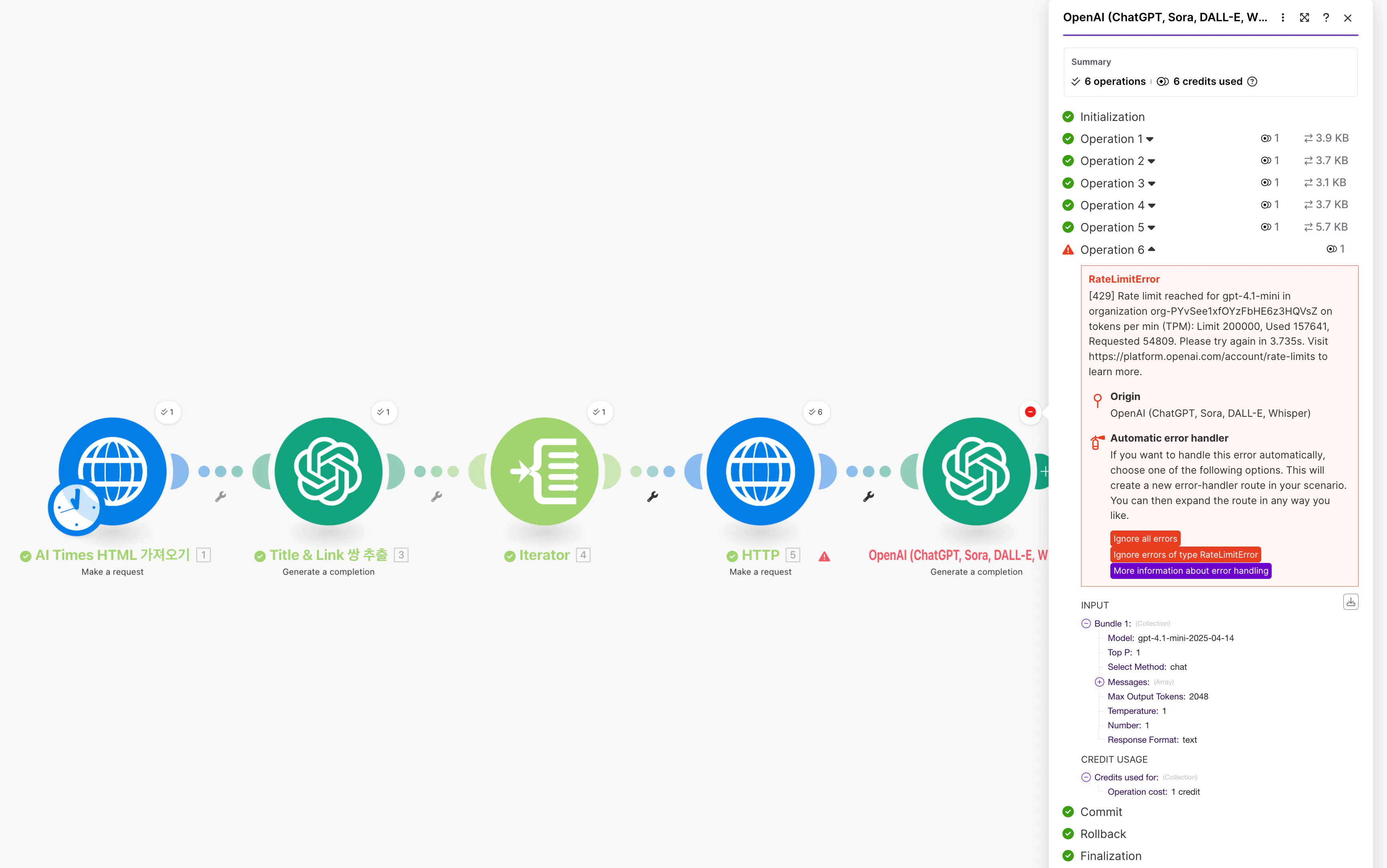Viewport: 1387px width, 868px height.
Task: Click the HTTP module's 6 operations bubble
Action: [x=816, y=412]
